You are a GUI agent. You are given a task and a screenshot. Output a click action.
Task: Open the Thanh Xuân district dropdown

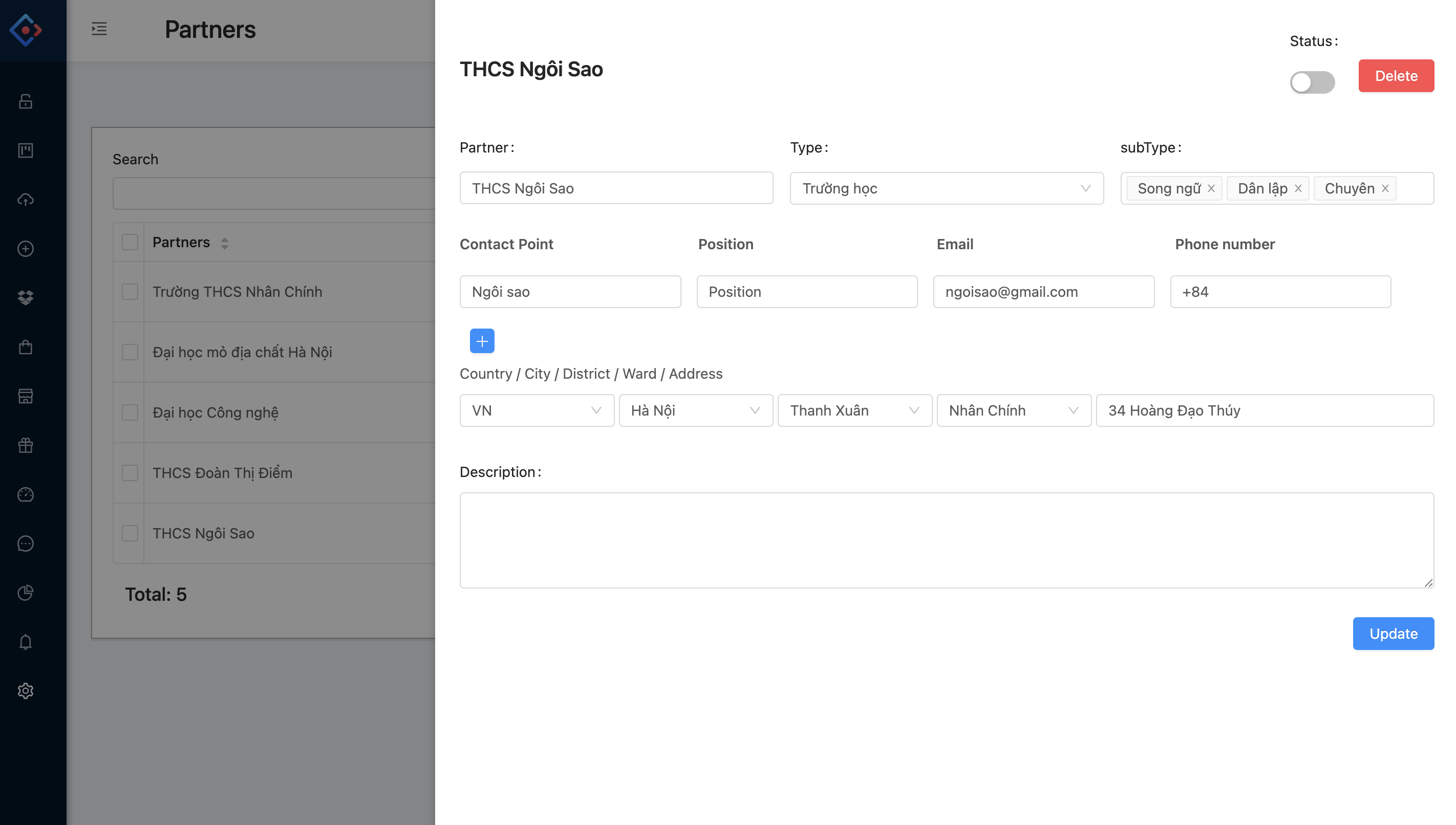point(854,410)
